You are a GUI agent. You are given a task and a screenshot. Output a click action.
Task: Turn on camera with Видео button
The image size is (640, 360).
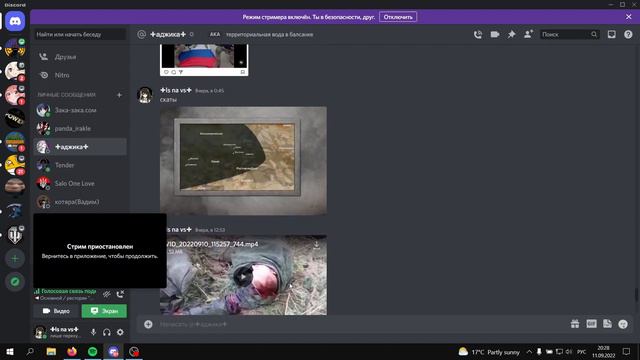click(56, 311)
